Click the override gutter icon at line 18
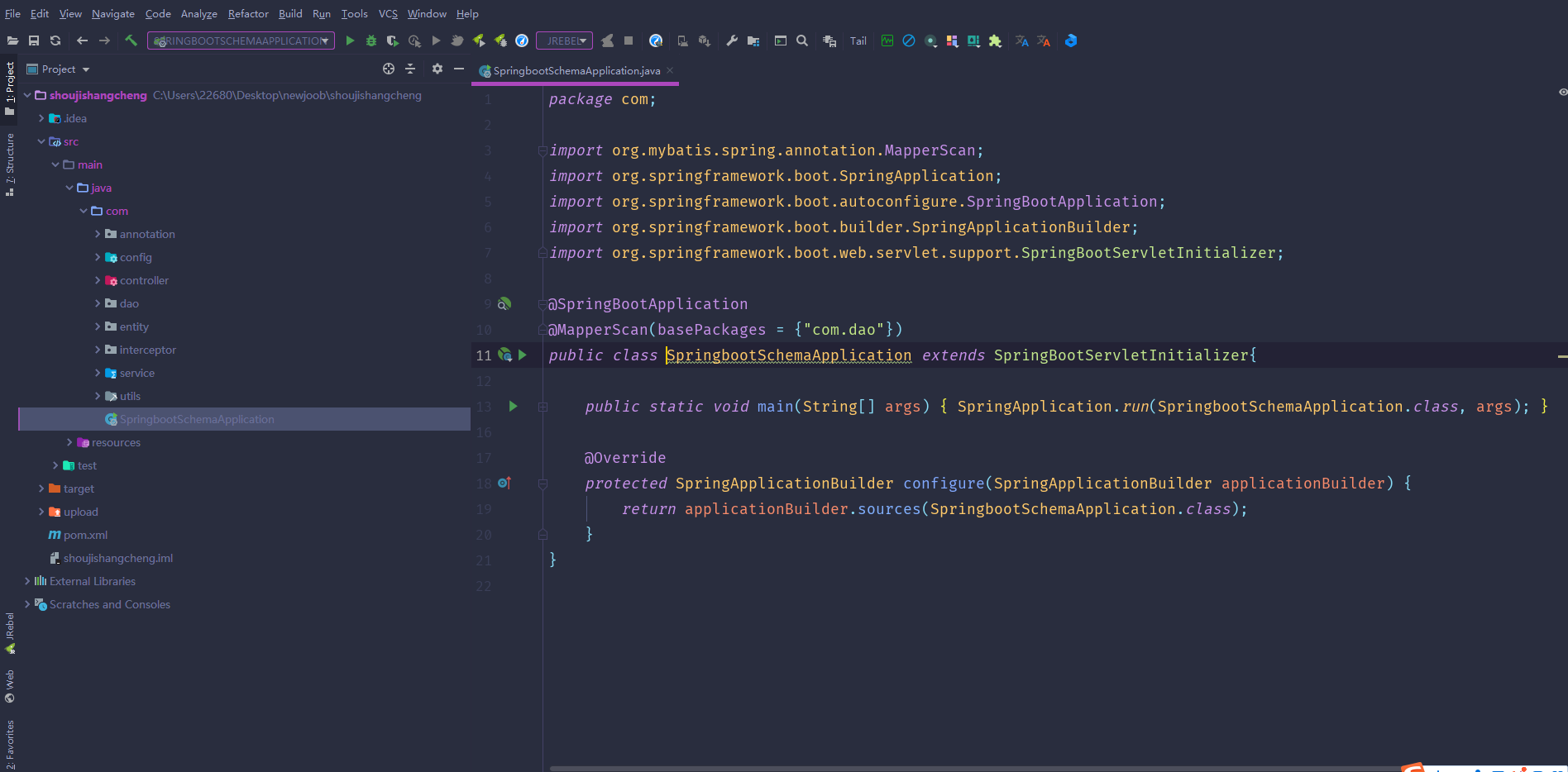1568x772 pixels. (x=504, y=483)
